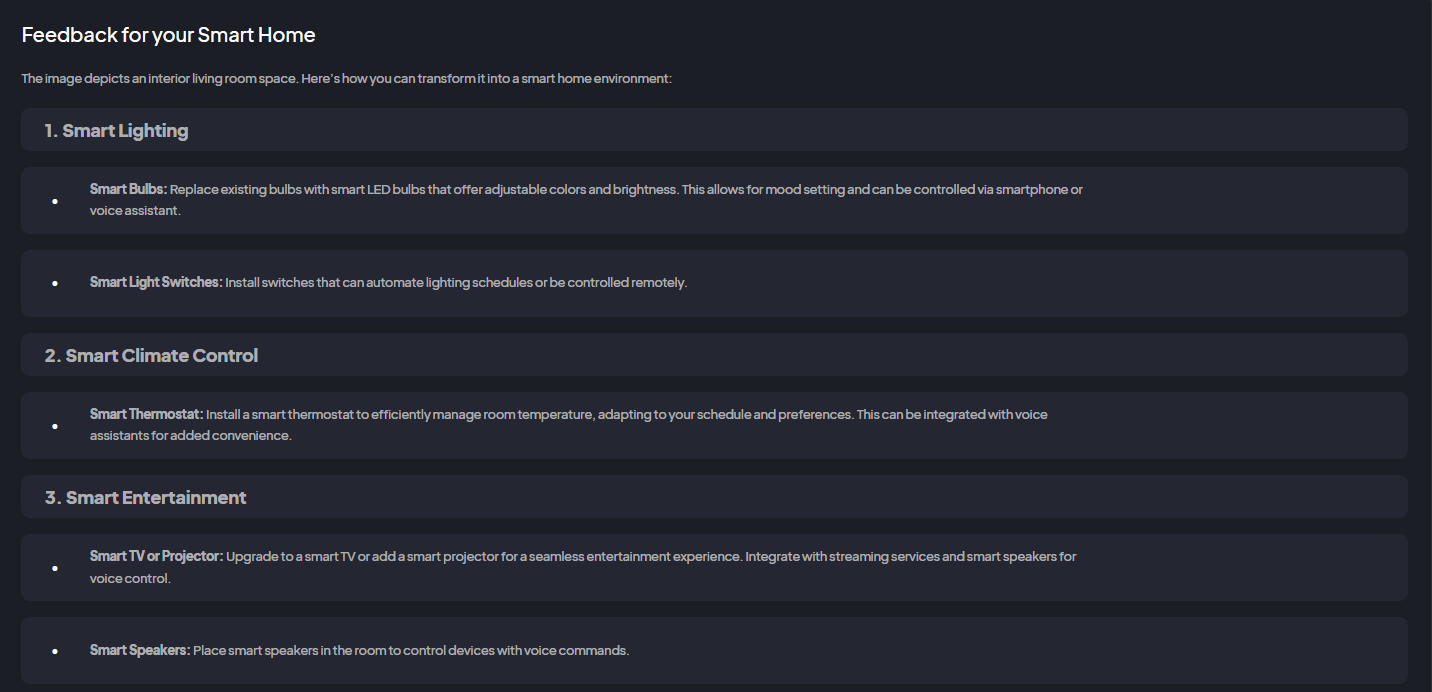Click the bullet dot beside Smart TV or Projector
The height and width of the screenshot is (692, 1432).
pyautogui.click(x=55, y=568)
